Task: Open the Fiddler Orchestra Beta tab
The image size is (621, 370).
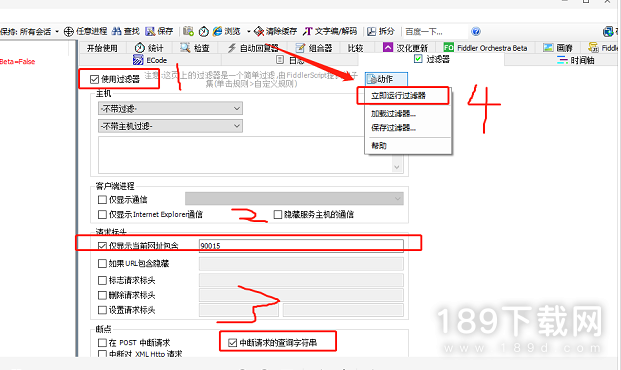Action: click(486, 48)
